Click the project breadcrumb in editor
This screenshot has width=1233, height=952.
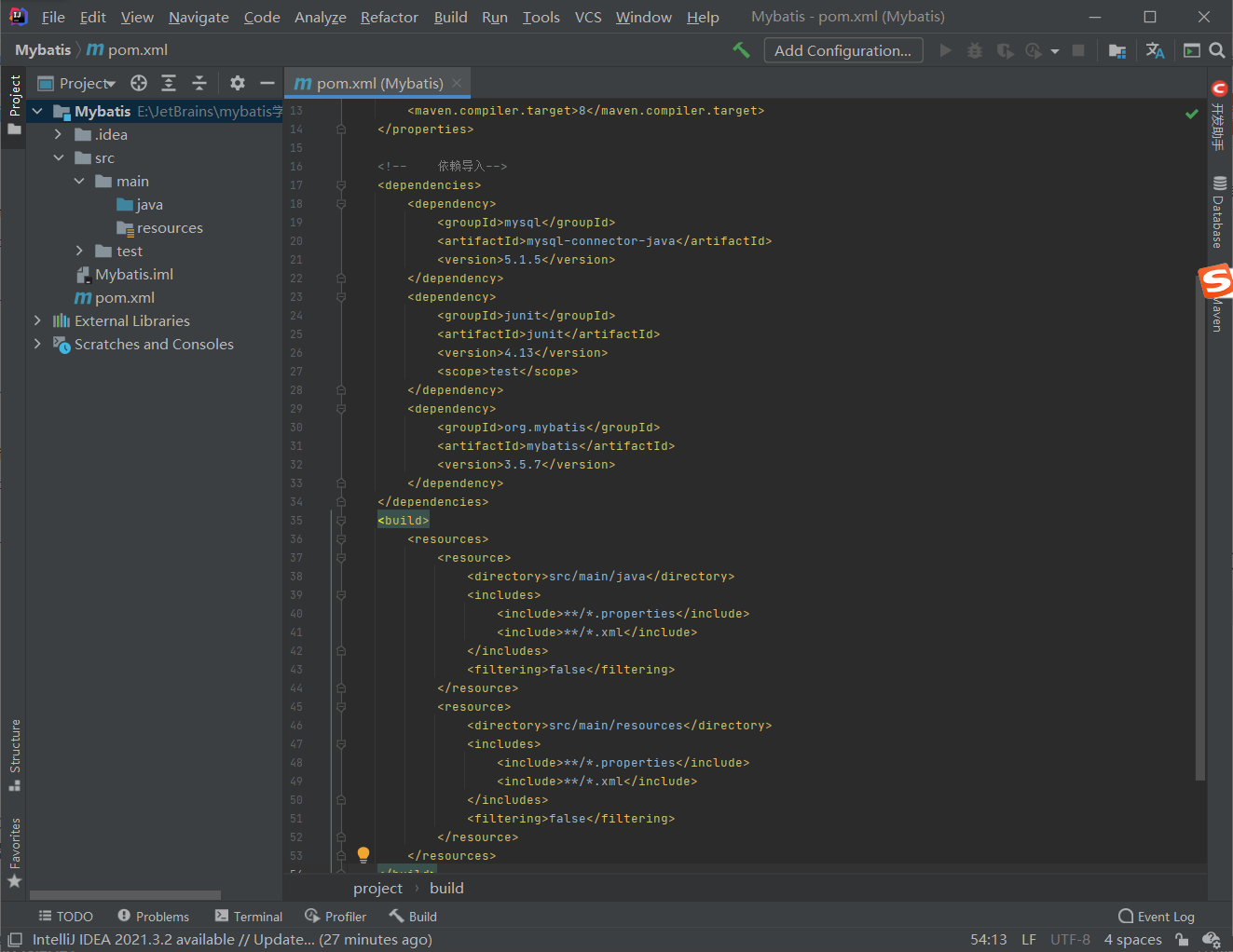point(377,888)
